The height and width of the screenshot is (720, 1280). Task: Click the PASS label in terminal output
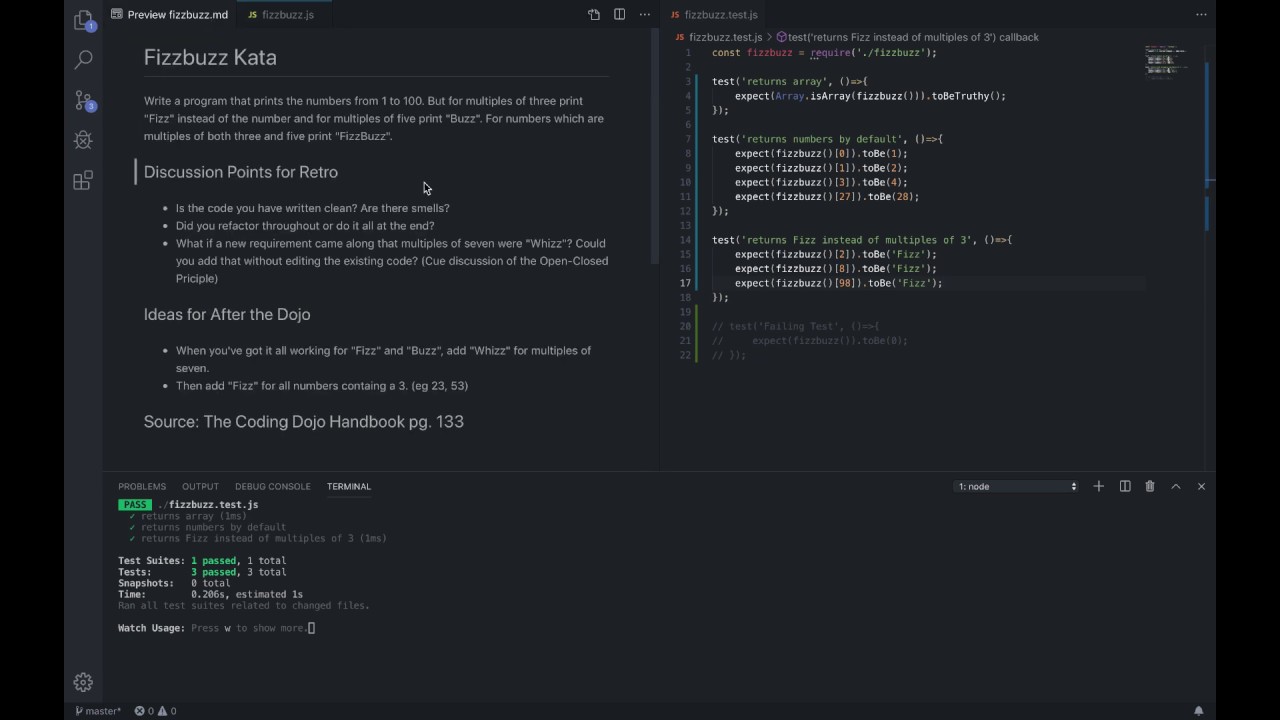tap(135, 505)
